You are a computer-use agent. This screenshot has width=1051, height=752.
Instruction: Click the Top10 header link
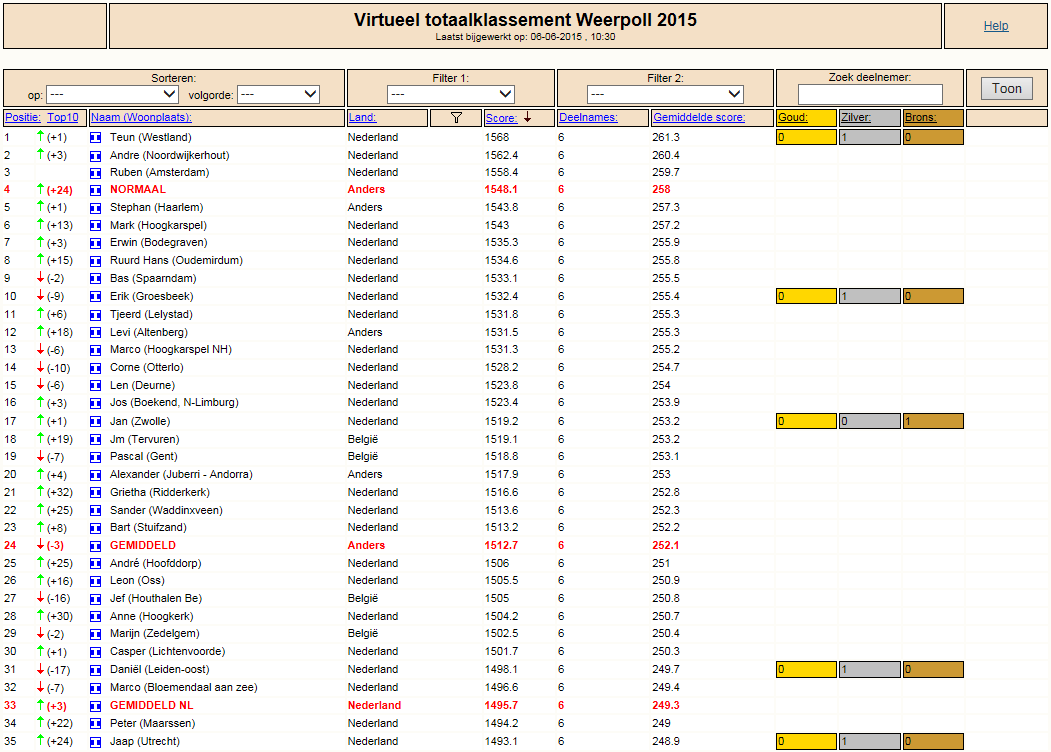[62, 117]
